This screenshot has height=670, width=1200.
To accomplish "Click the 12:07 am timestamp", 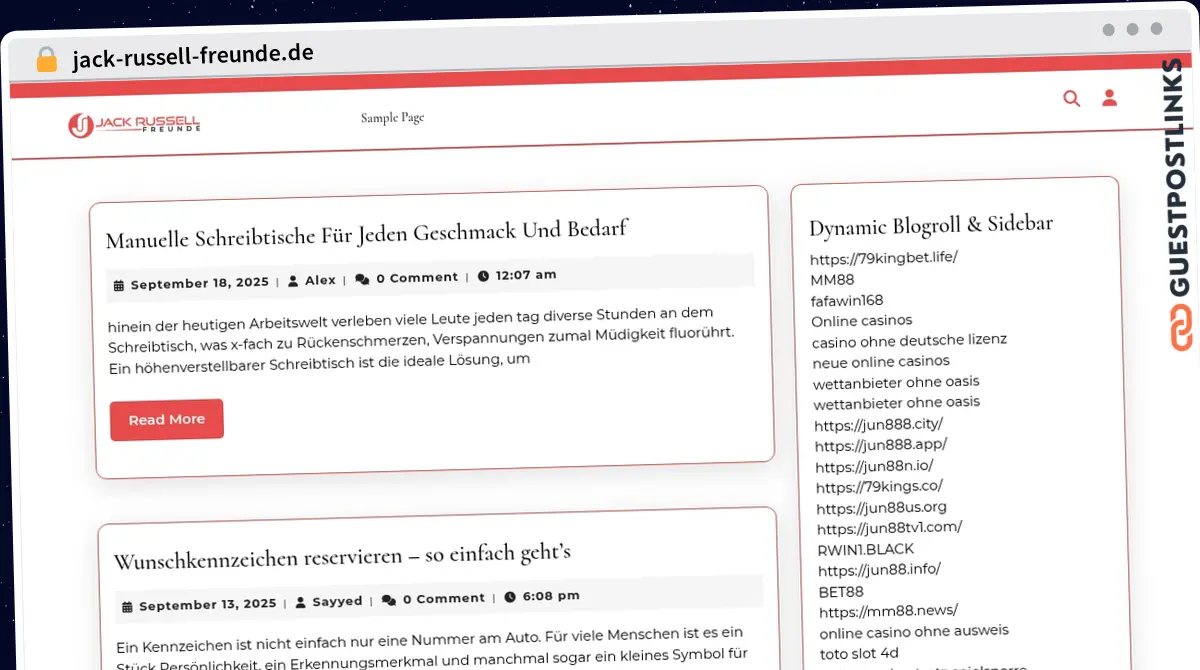I will click(x=526, y=274).
